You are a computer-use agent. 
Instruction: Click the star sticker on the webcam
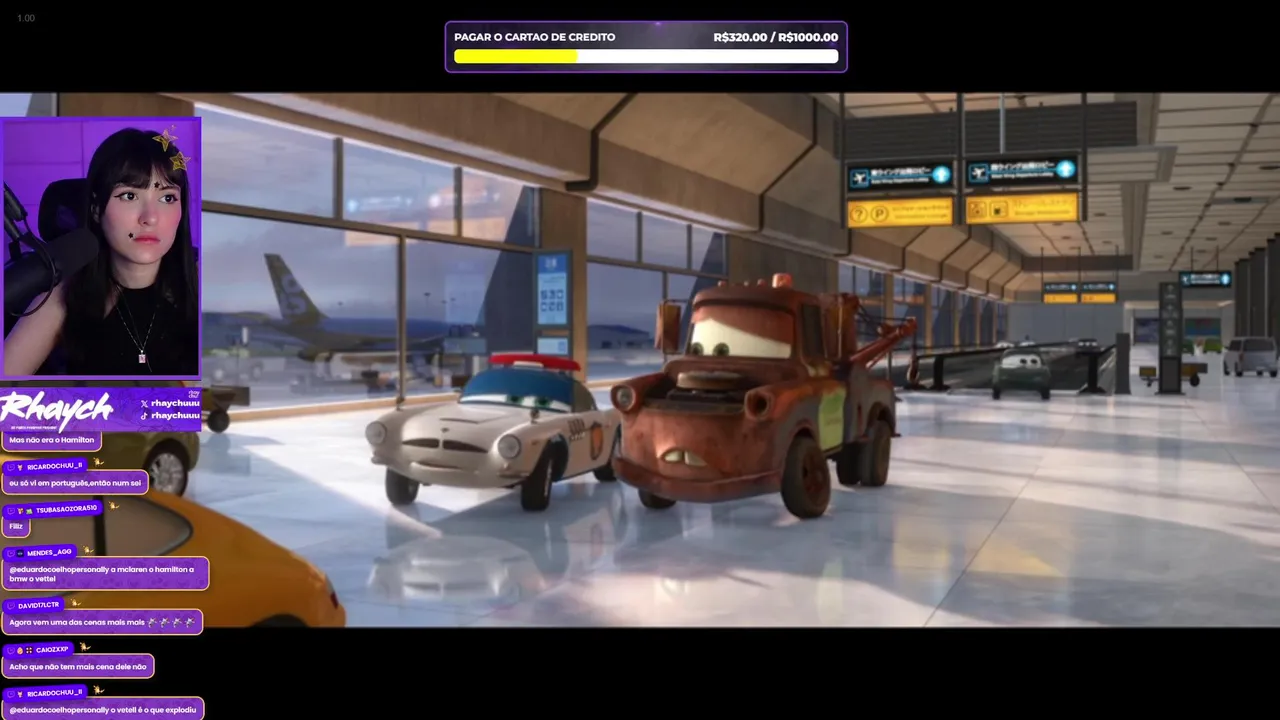[170, 148]
